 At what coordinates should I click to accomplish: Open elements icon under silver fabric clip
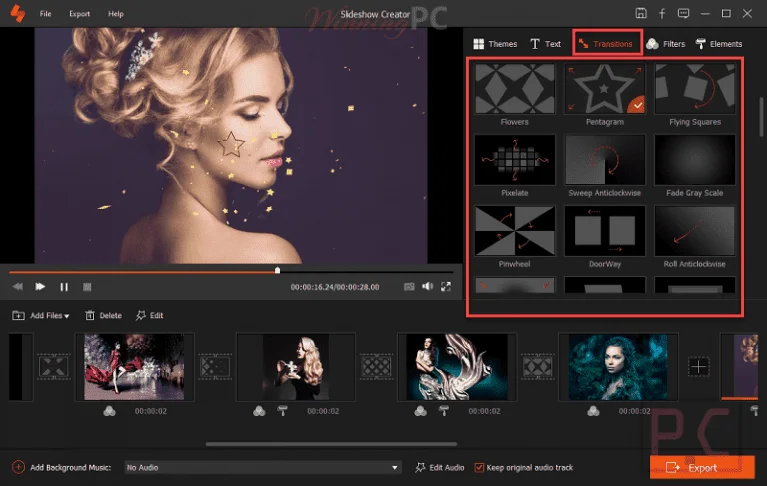pyautogui.click(x=444, y=411)
